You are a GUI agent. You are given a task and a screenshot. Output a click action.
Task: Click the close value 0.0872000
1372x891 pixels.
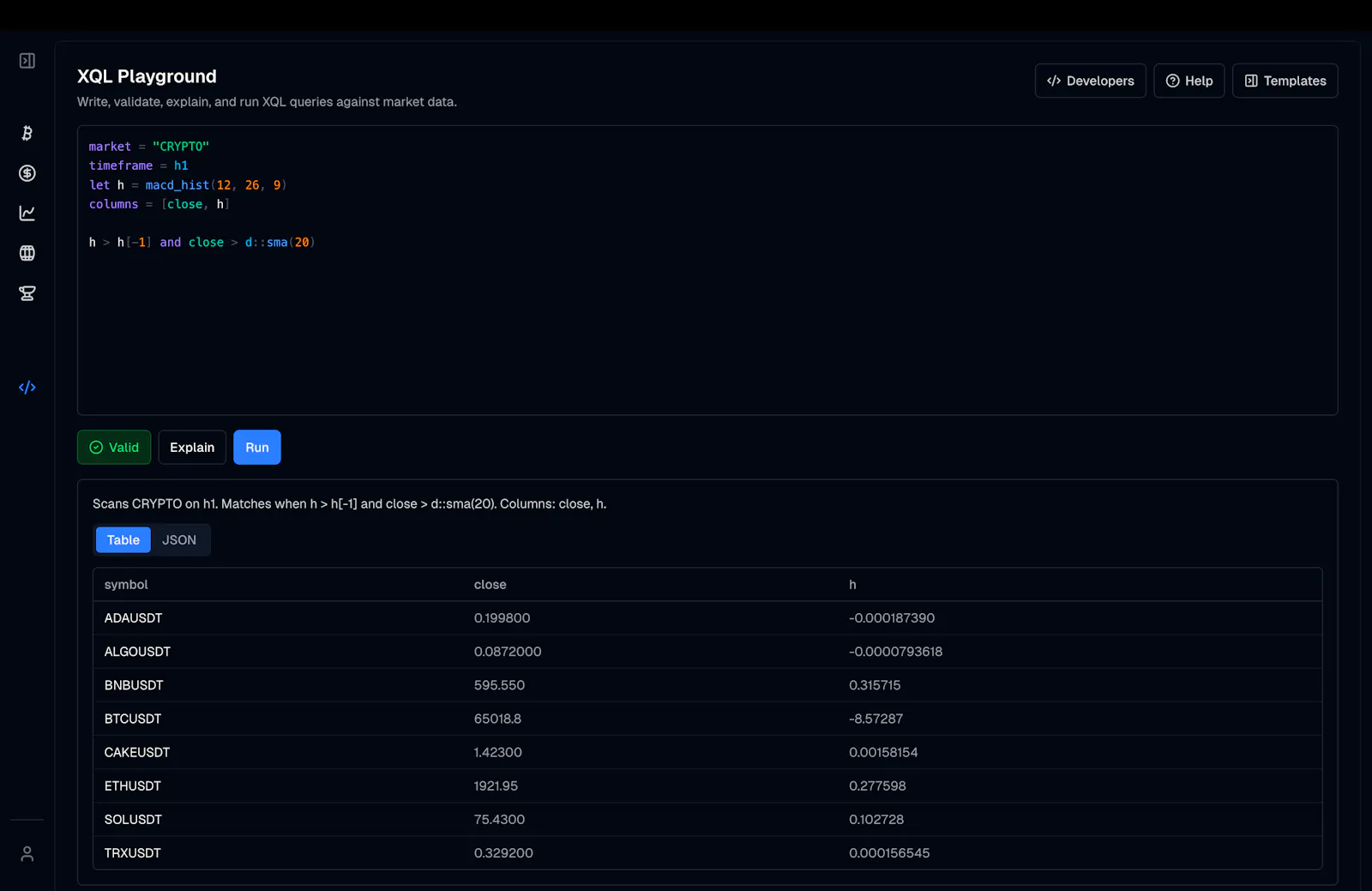508,652
